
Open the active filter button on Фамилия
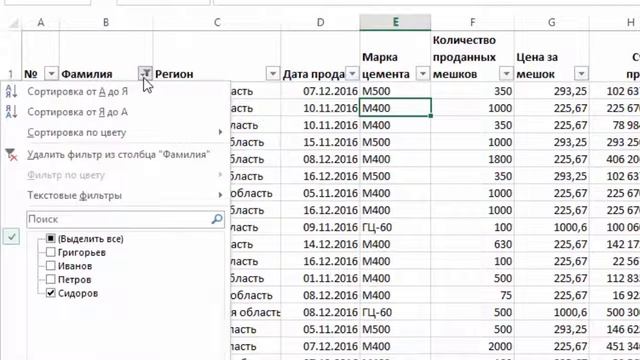coord(145,73)
